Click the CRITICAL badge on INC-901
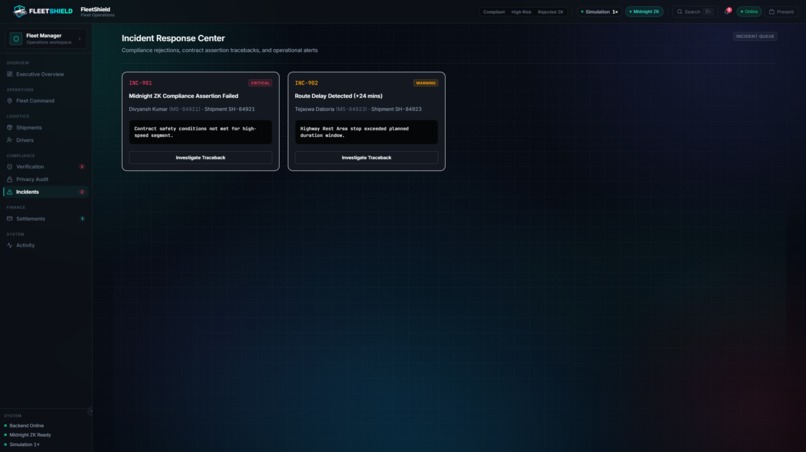This screenshot has width=806, height=452. coord(260,83)
